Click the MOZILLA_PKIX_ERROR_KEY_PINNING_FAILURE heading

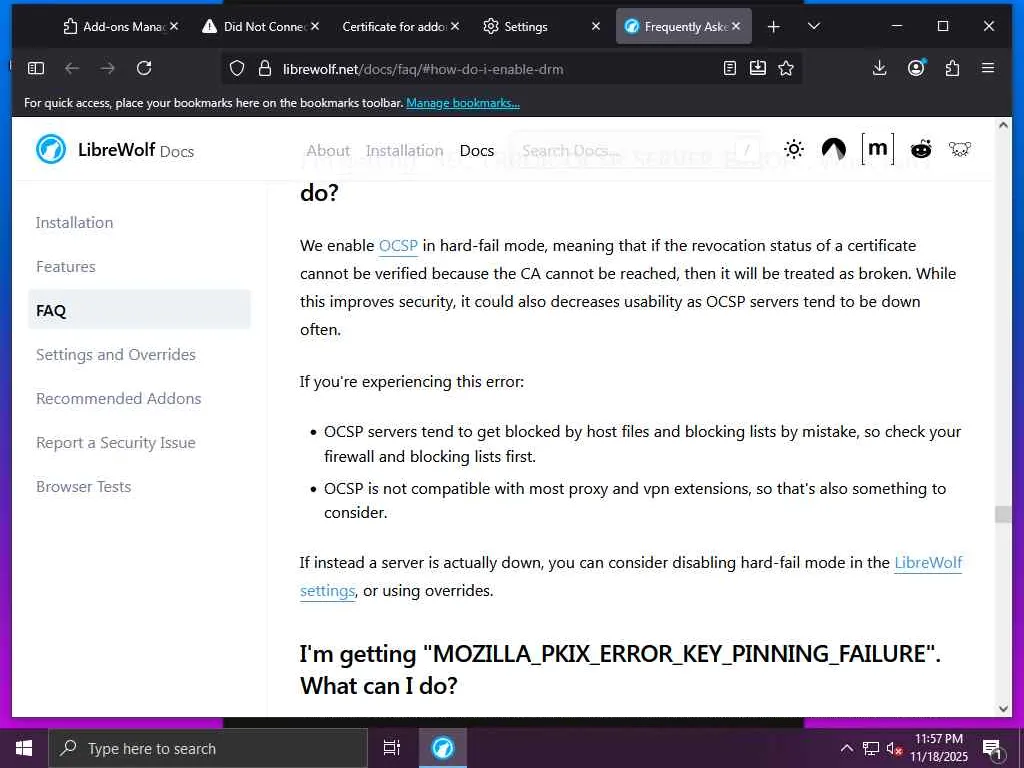coord(620,669)
